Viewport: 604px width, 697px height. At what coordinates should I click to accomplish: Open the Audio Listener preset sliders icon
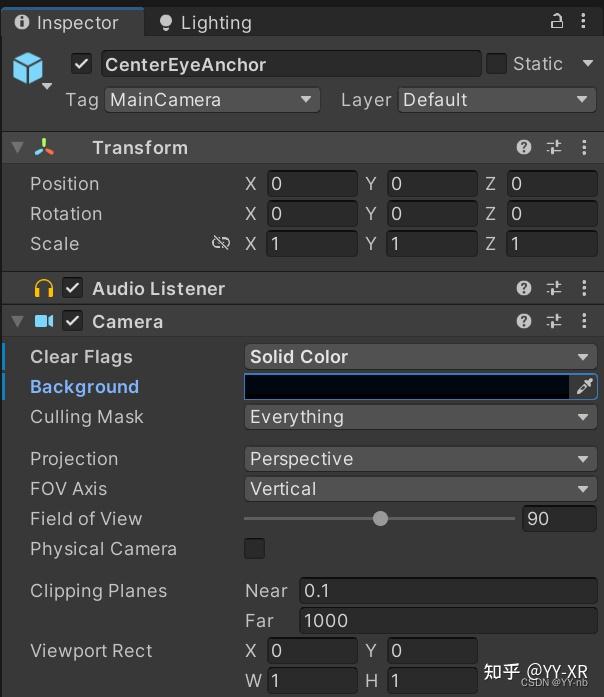click(x=554, y=288)
